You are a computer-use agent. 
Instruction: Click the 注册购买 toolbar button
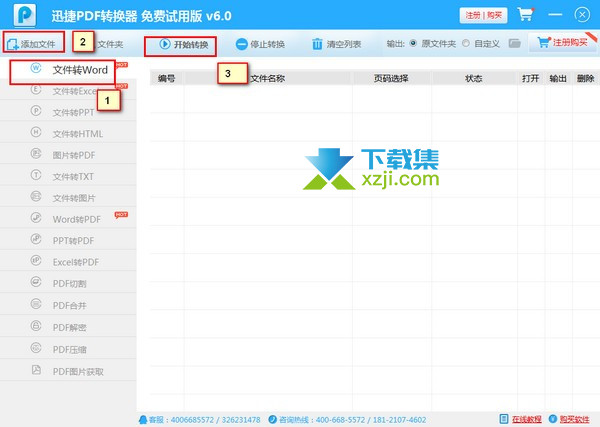pos(562,42)
